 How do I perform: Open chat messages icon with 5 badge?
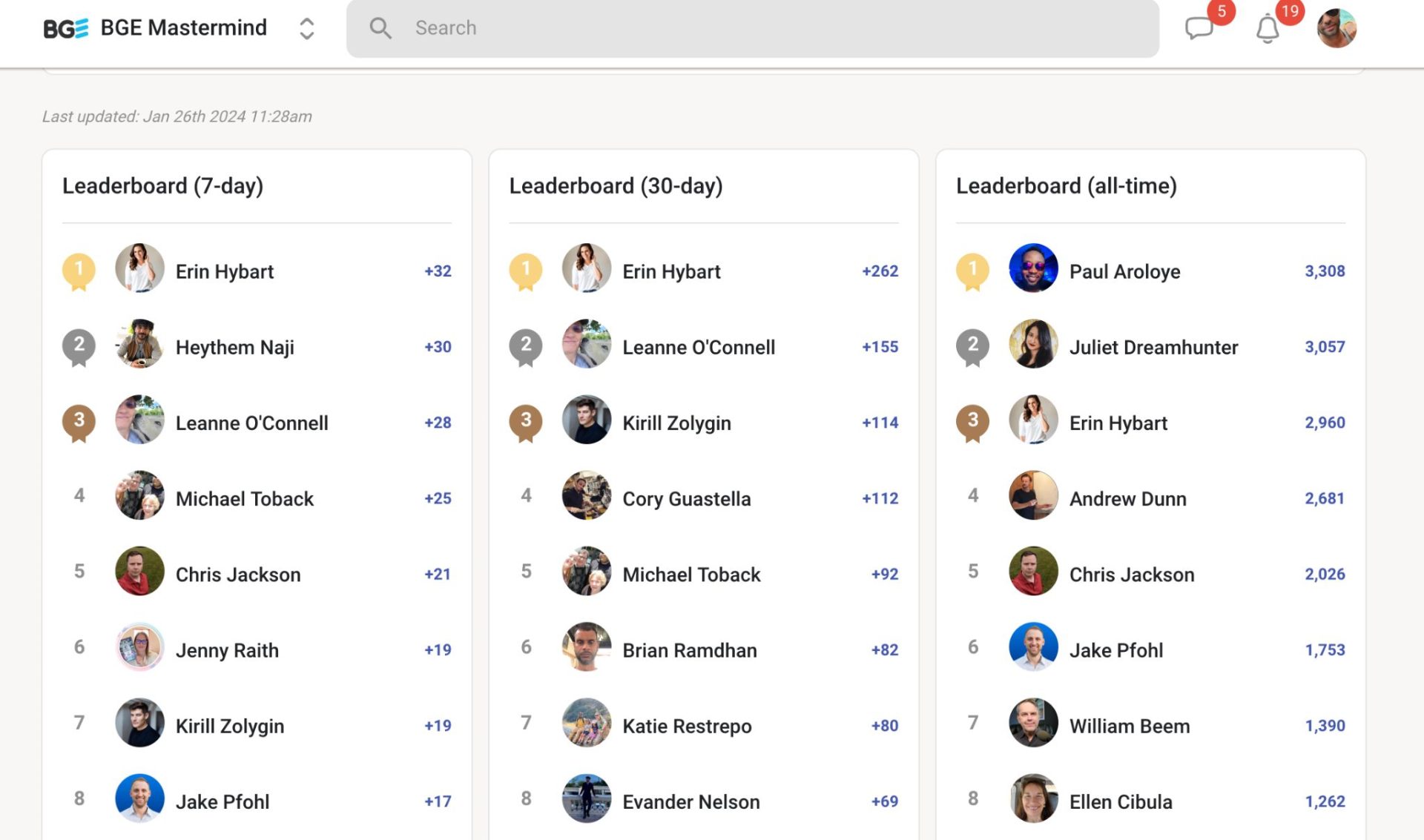pos(1199,28)
